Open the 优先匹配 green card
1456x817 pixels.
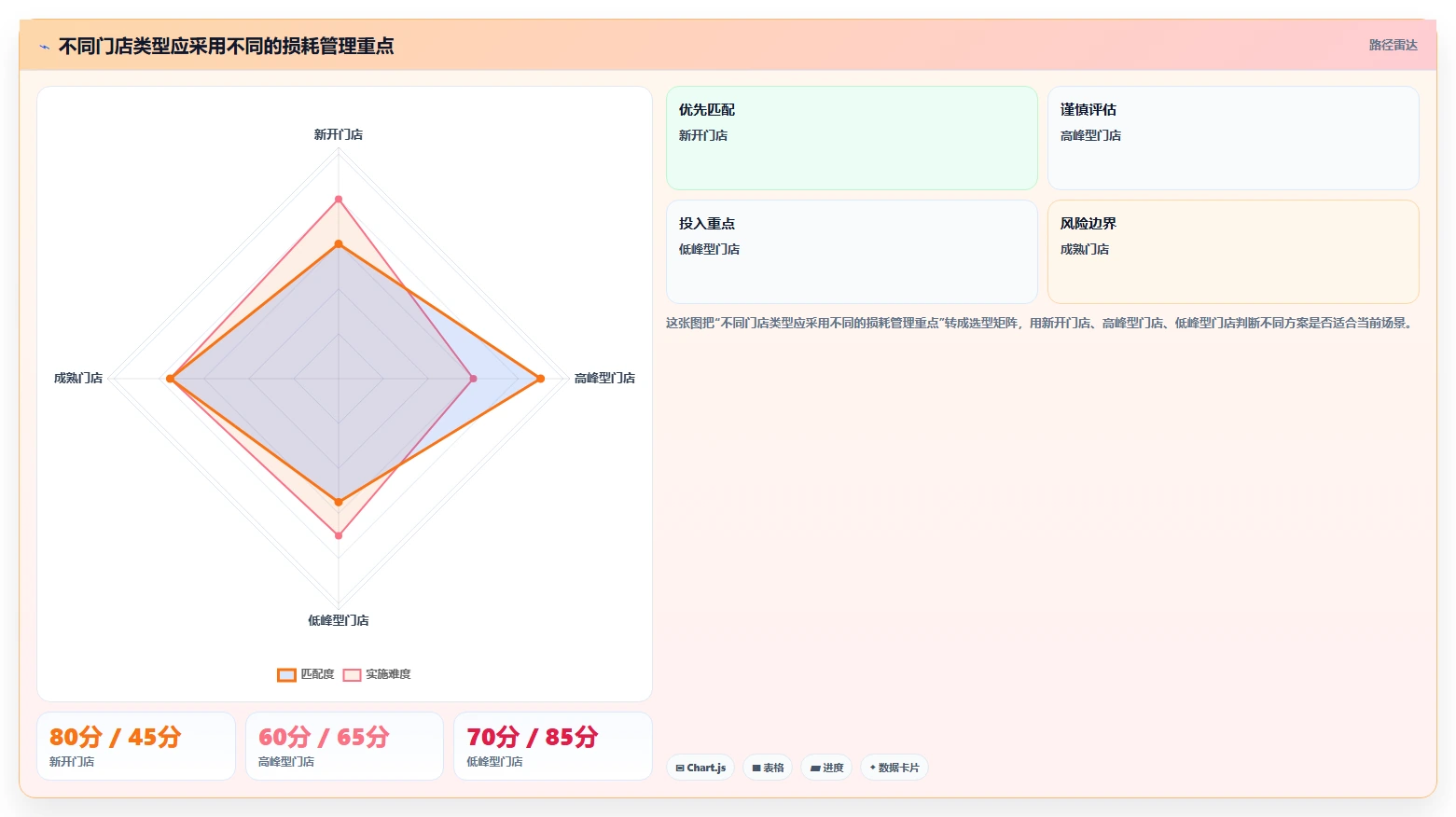point(852,138)
